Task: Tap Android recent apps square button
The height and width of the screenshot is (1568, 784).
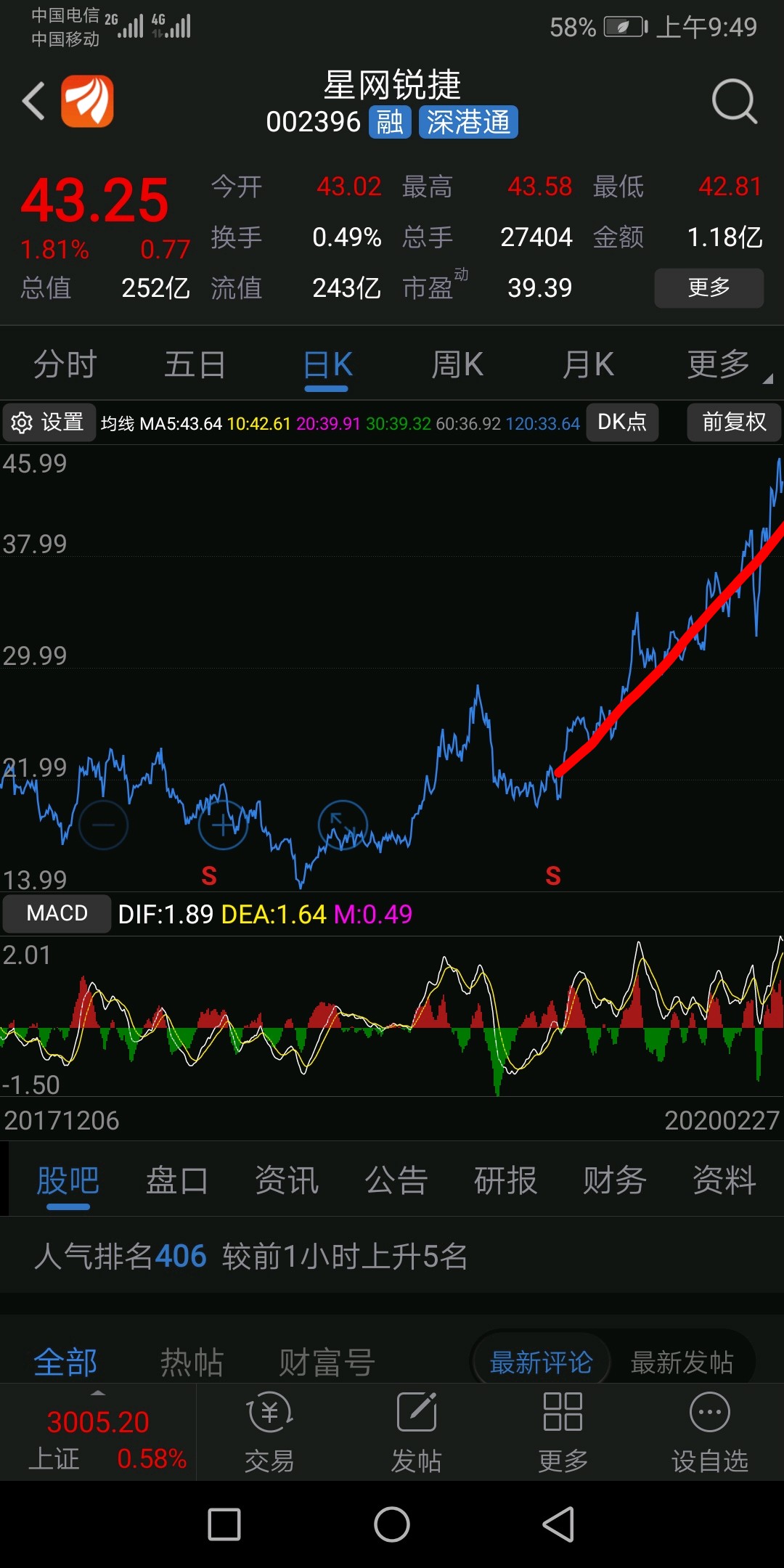Action: [x=224, y=1524]
